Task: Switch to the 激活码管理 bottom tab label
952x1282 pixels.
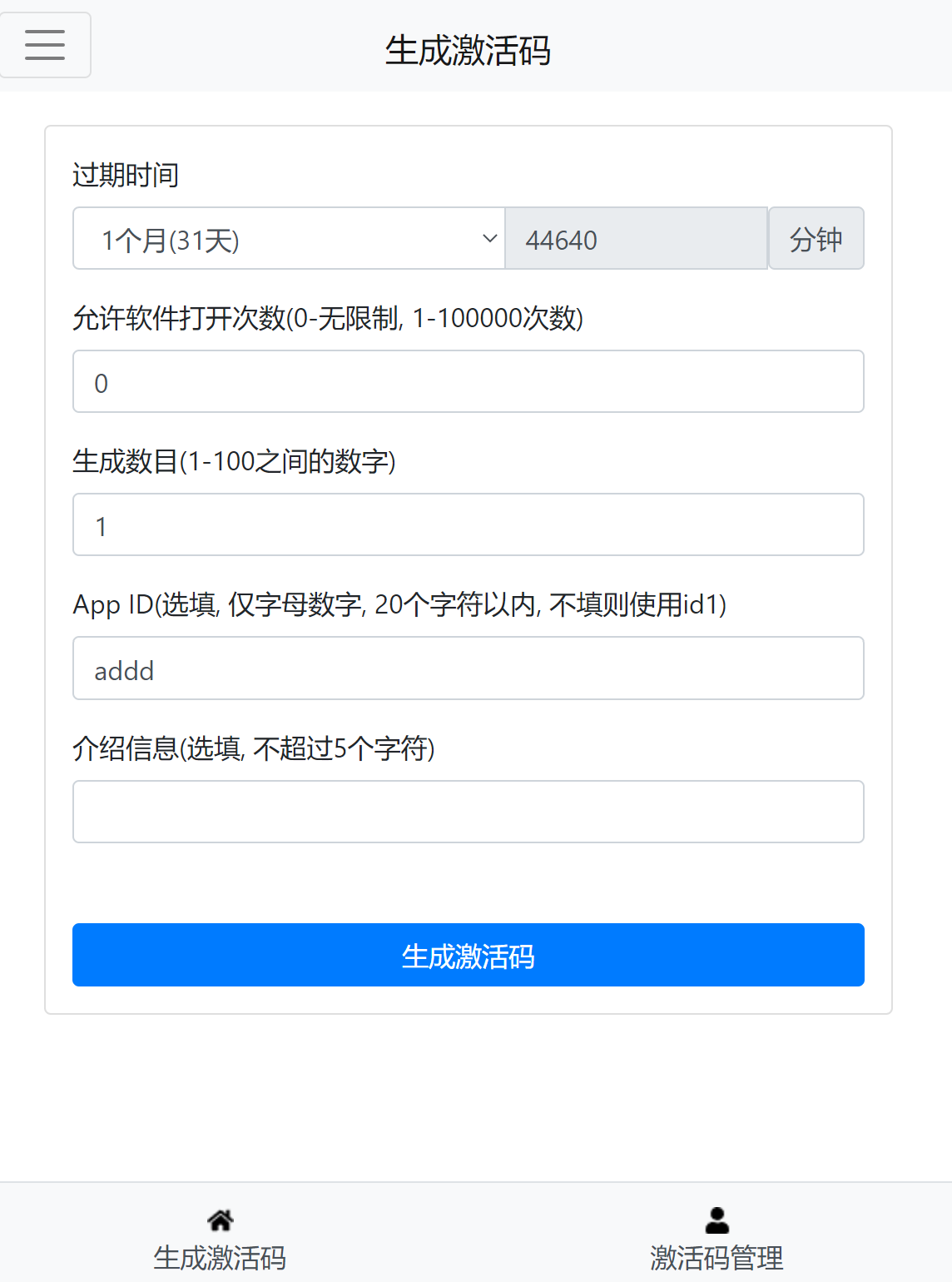Action: pos(716,1257)
